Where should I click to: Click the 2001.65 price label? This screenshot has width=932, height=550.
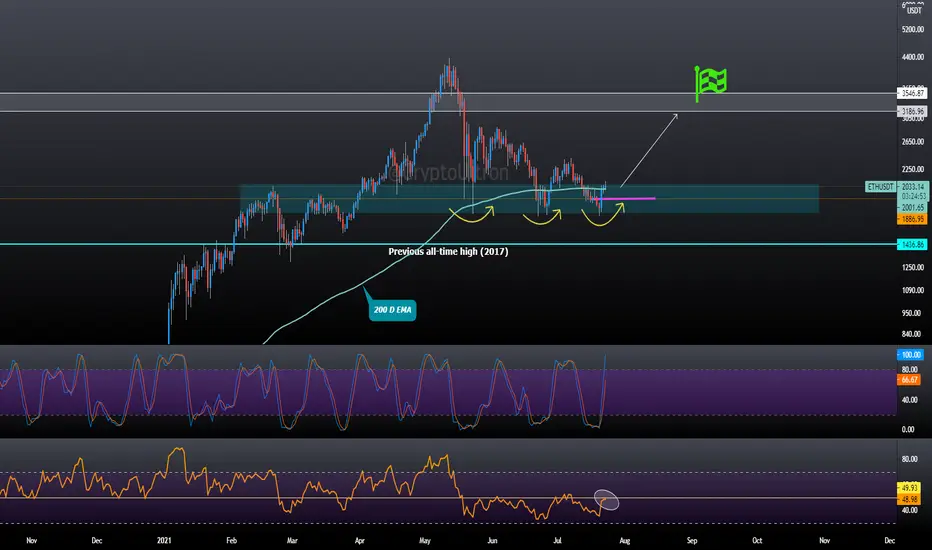click(912, 208)
